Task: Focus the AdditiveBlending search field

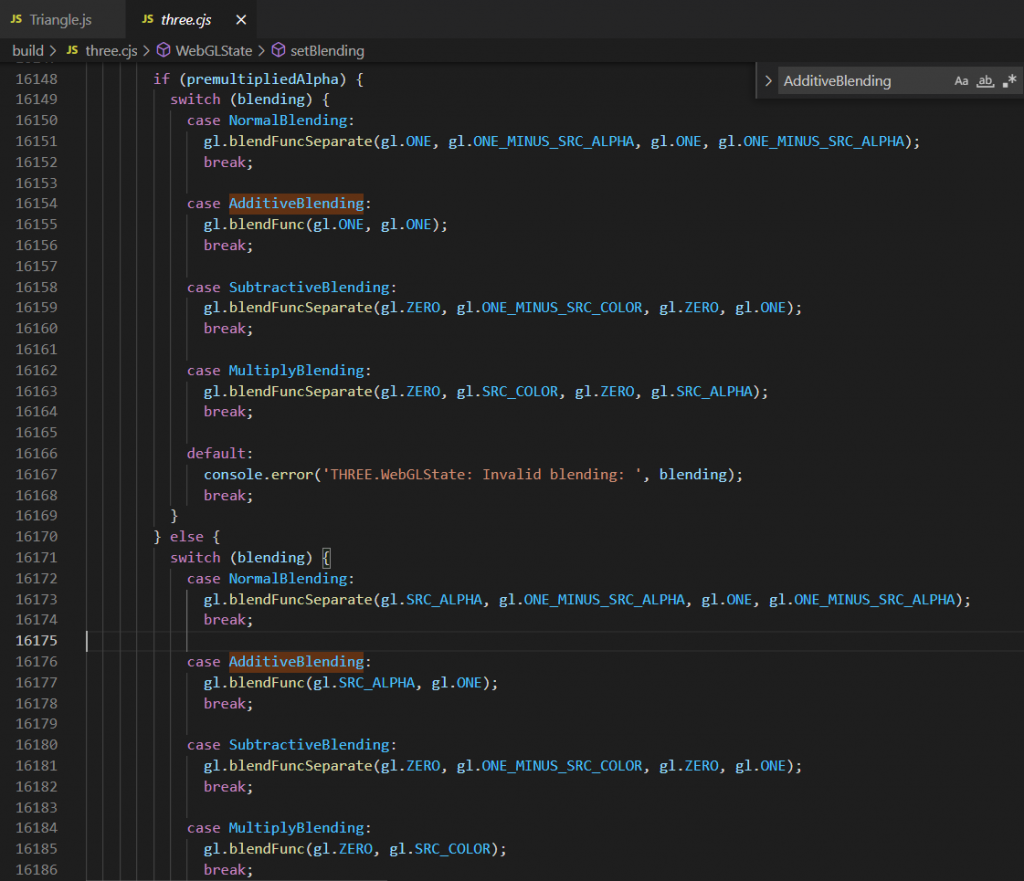Action: 865,81
